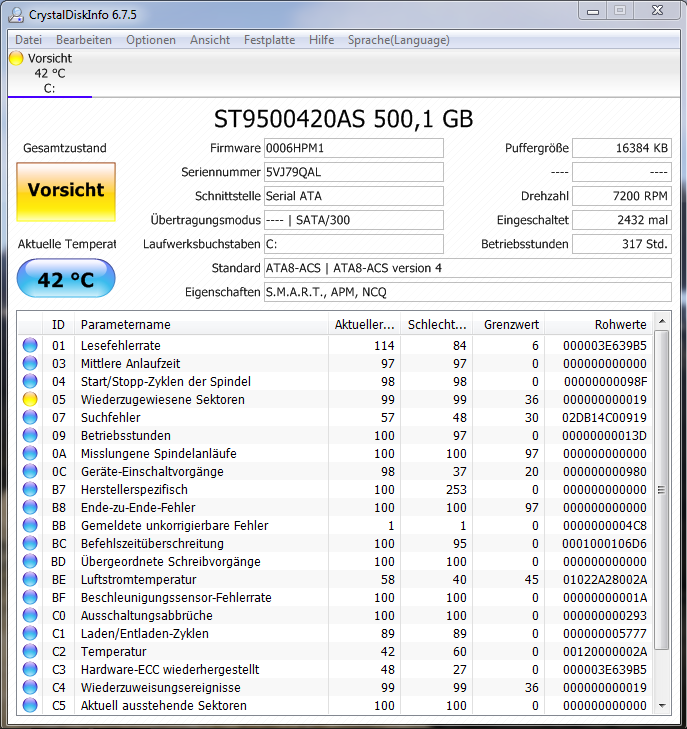Click the status dot for Beschleunigungssensor-Fehlerrate

coord(30,597)
